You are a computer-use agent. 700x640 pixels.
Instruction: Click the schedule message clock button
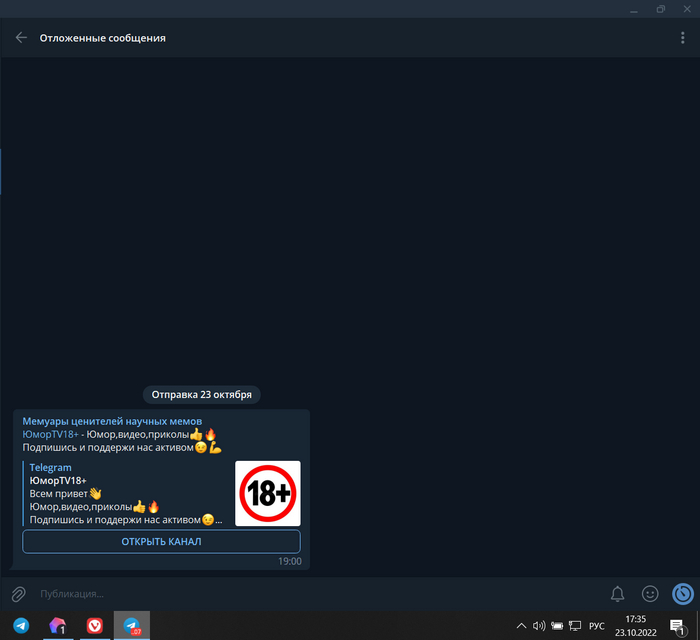coord(683,594)
